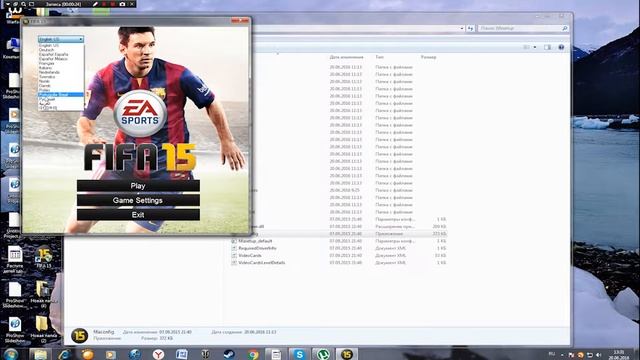Screen dimensions: 640x360
Task: Click the Exit button in FIFA launcher
Action: point(138,215)
